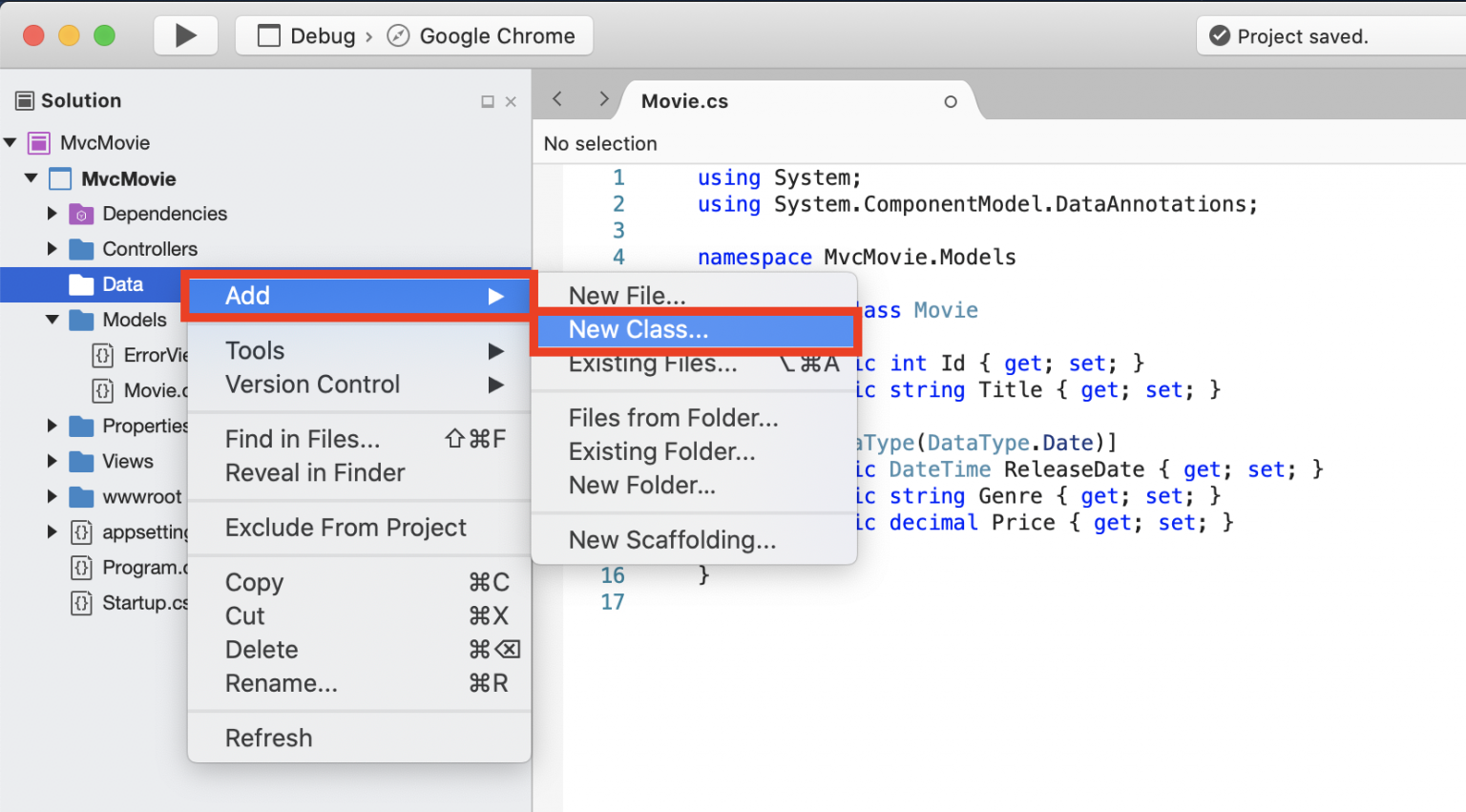Close the Solution pad

pos(511,100)
